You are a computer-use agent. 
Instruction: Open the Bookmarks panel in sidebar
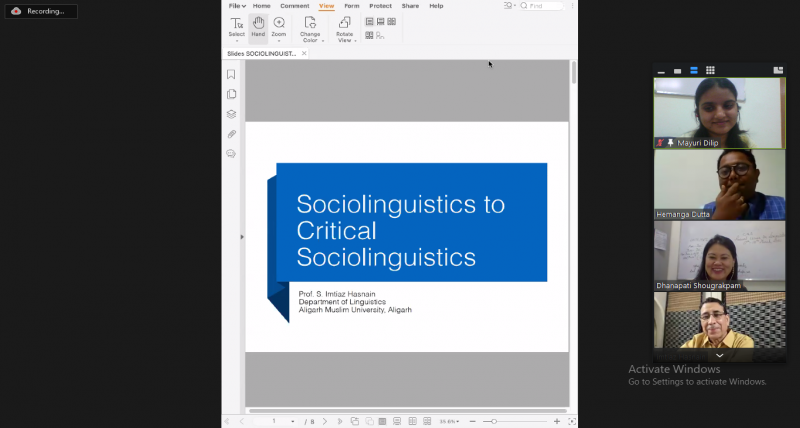coord(231,74)
